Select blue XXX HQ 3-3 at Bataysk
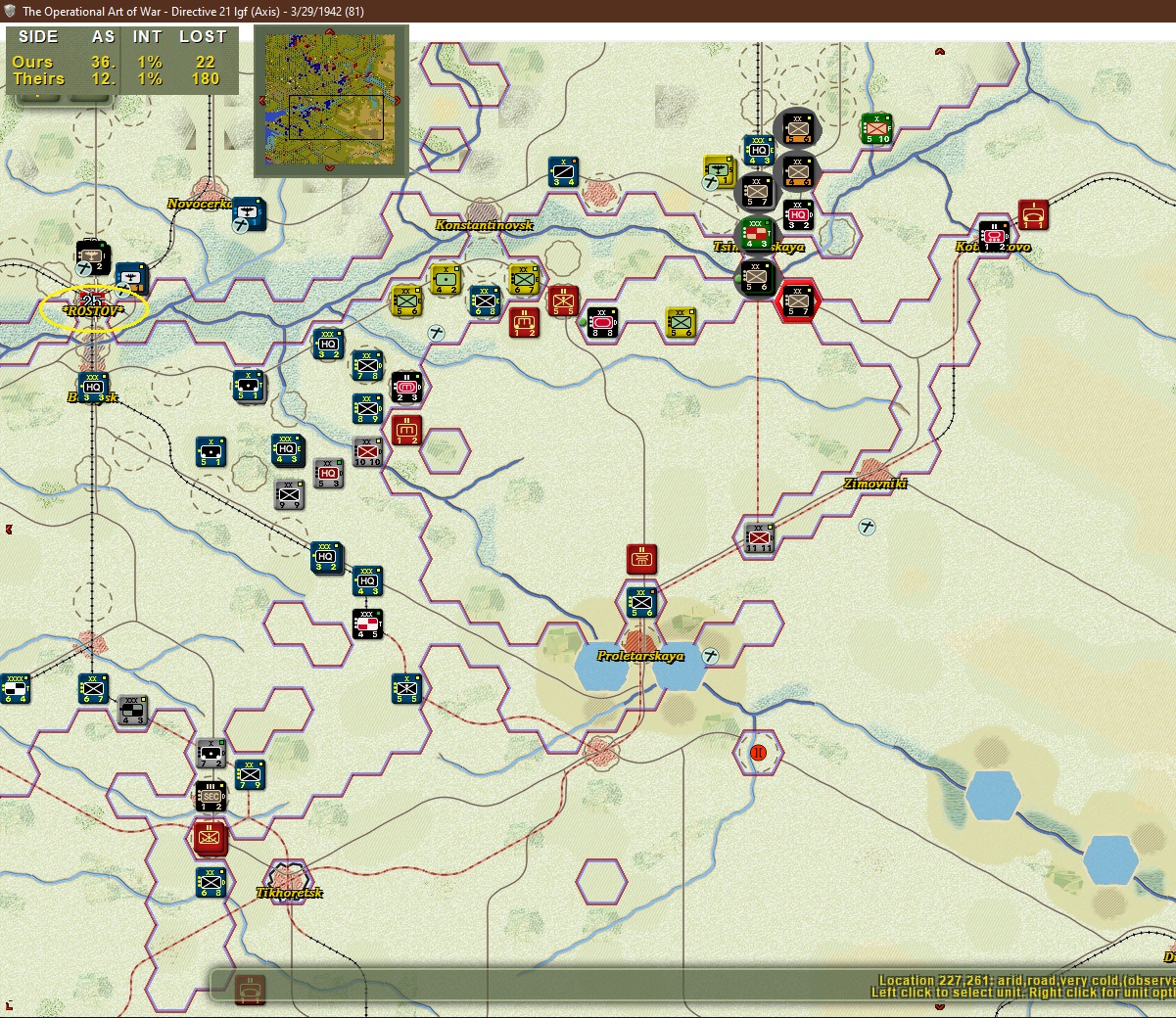Screen dimensions: 1176x1018 [93, 387]
